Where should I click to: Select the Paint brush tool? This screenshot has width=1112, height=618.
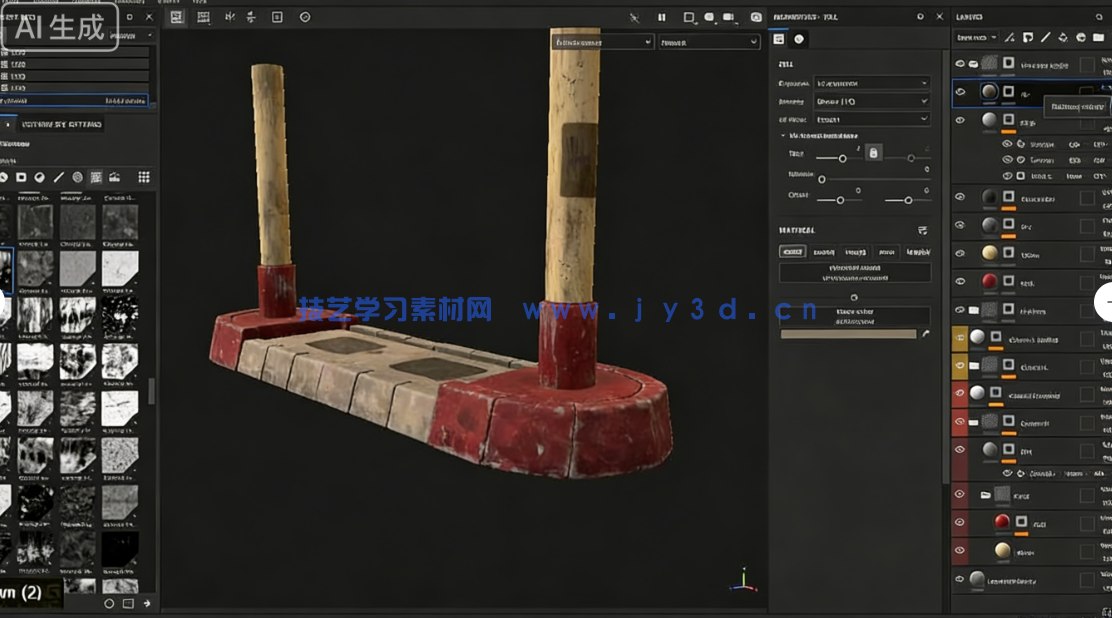click(x=4, y=177)
